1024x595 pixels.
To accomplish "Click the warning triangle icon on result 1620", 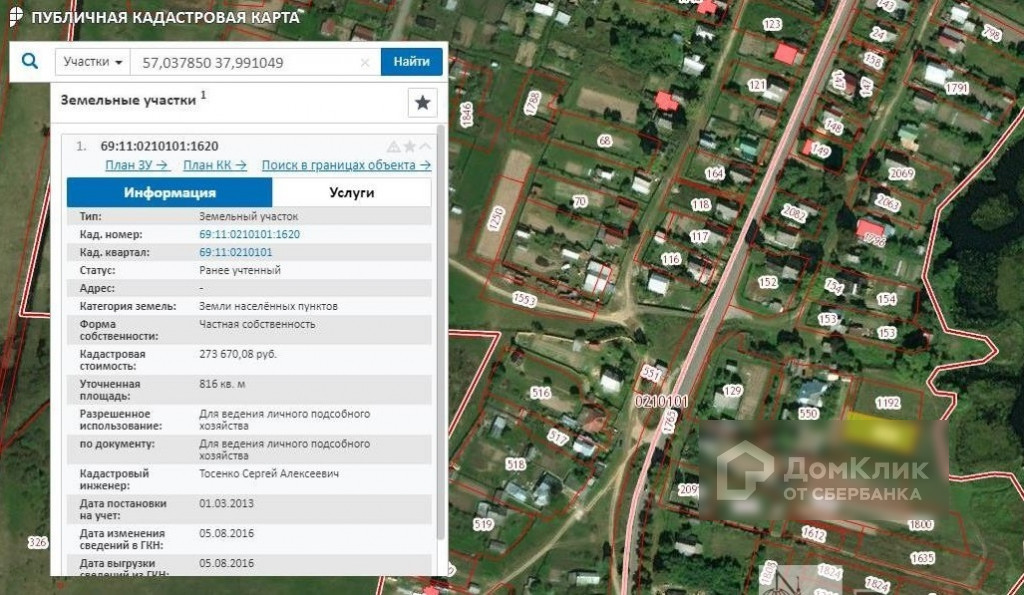I will [x=393, y=146].
